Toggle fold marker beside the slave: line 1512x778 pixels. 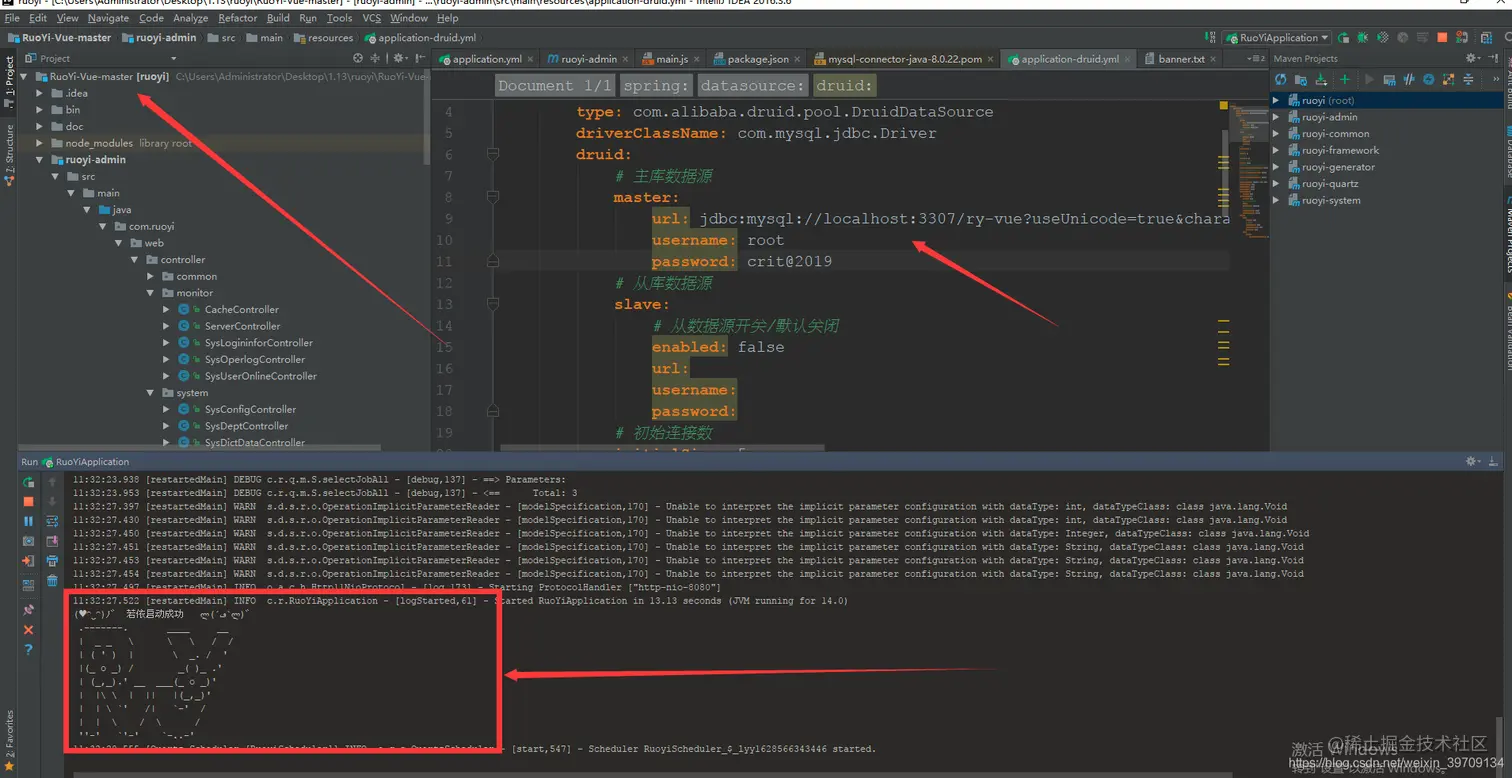coord(492,304)
